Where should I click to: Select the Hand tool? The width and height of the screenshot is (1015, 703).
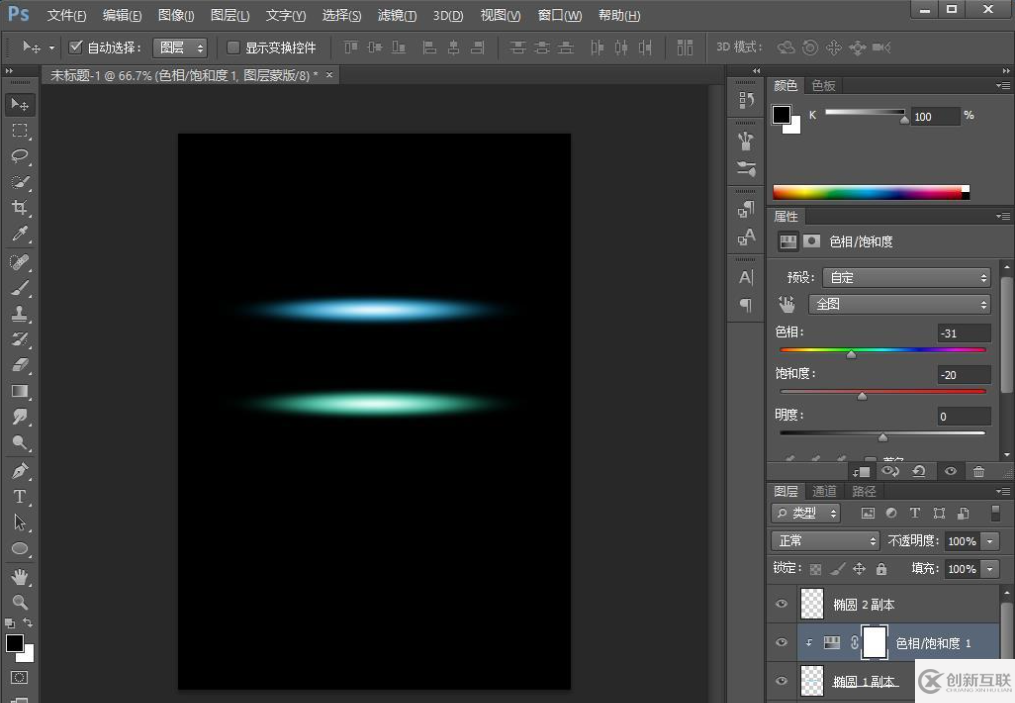tap(19, 576)
